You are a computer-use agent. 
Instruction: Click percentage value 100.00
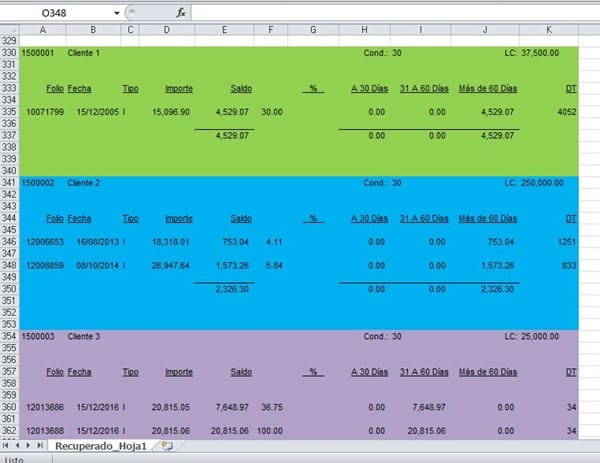point(270,431)
